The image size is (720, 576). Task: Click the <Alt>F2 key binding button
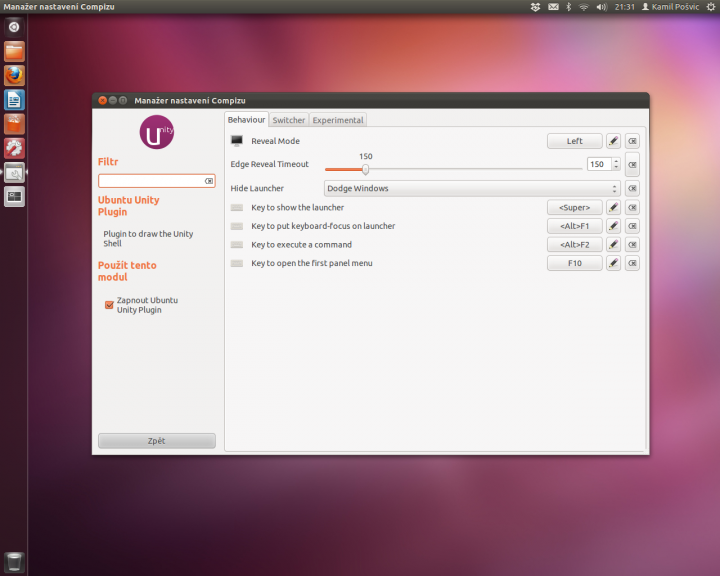pos(574,245)
